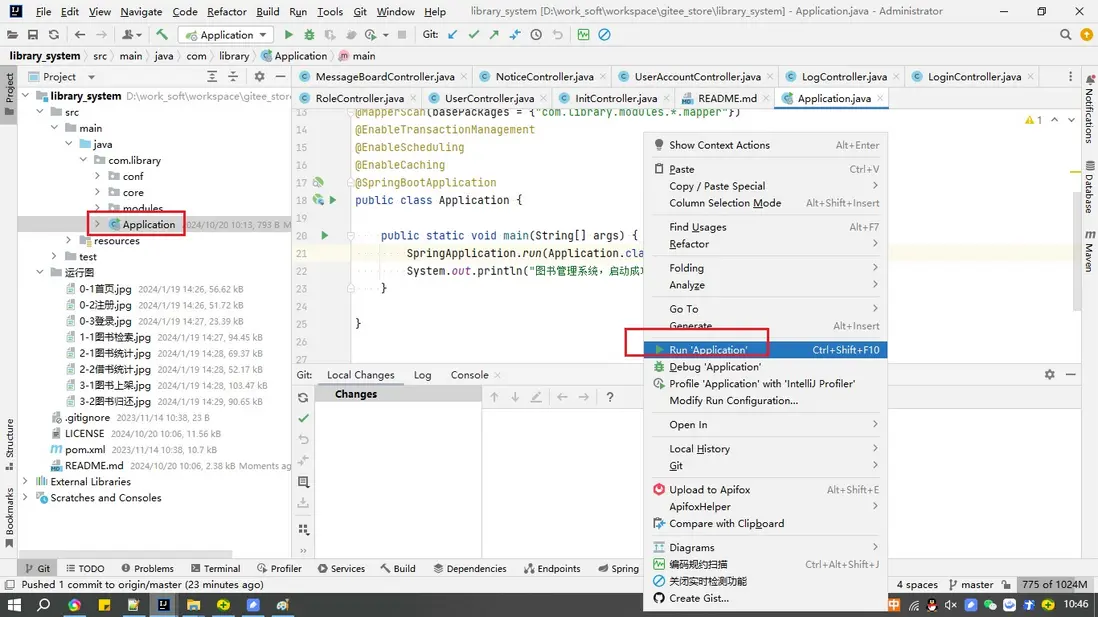Click the Git push arrow icon
The width and height of the screenshot is (1098, 617).
click(x=495, y=35)
